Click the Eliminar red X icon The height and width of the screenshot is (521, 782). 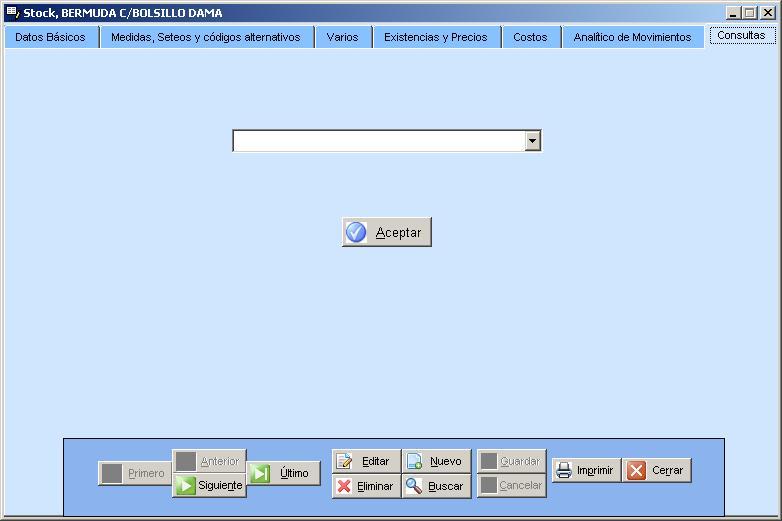(345, 486)
